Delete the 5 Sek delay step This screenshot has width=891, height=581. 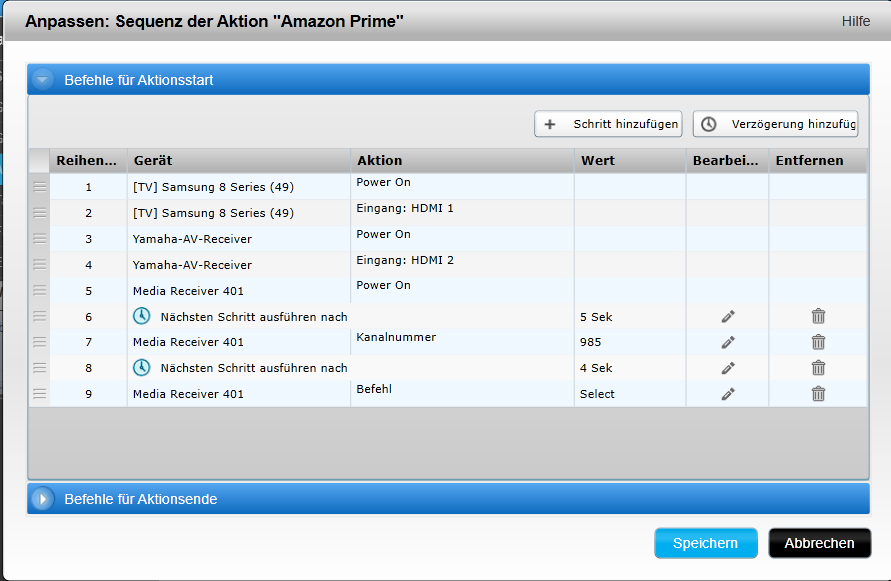click(818, 316)
